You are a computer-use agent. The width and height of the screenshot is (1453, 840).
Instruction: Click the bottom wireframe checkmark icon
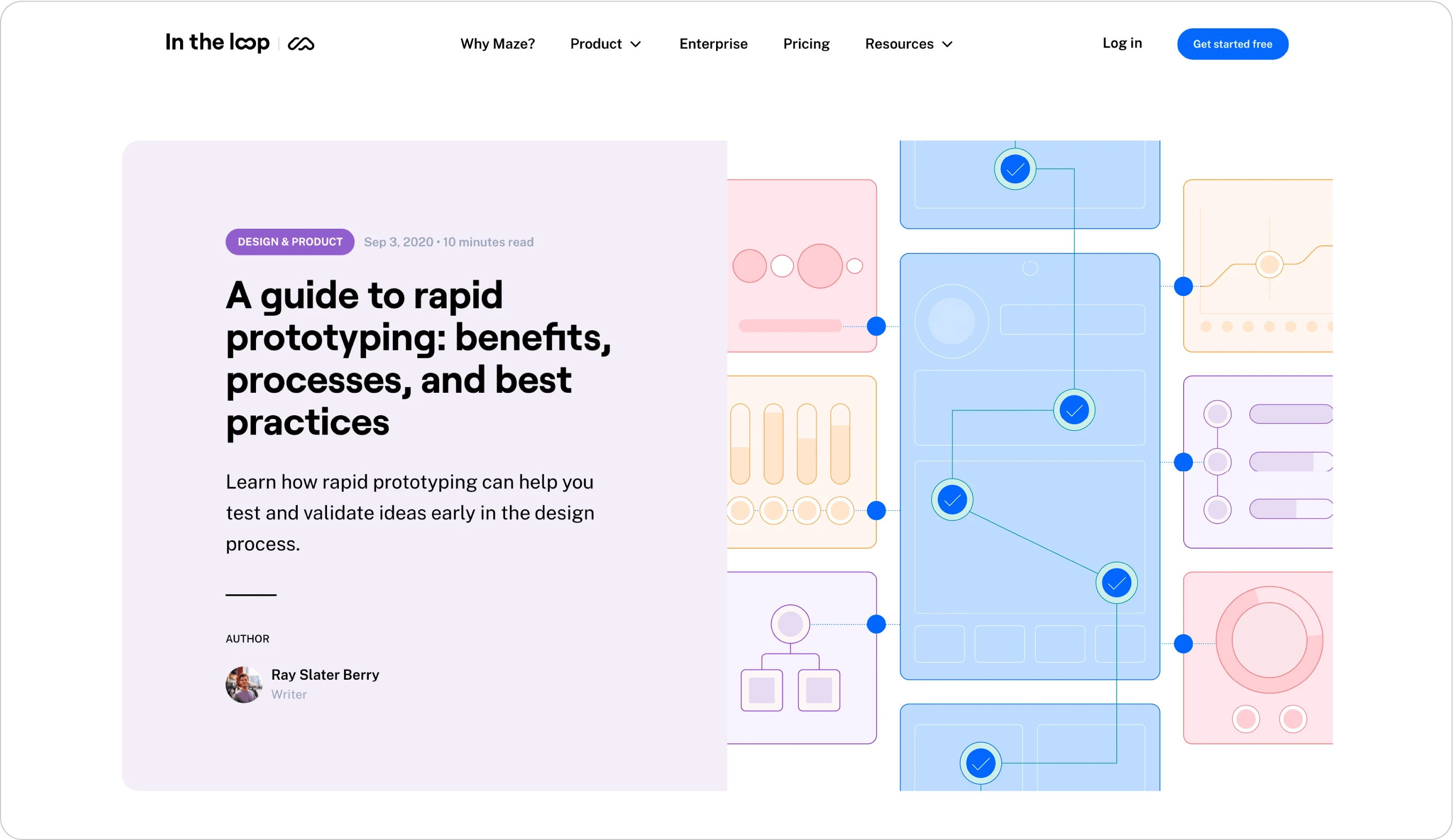click(x=981, y=761)
